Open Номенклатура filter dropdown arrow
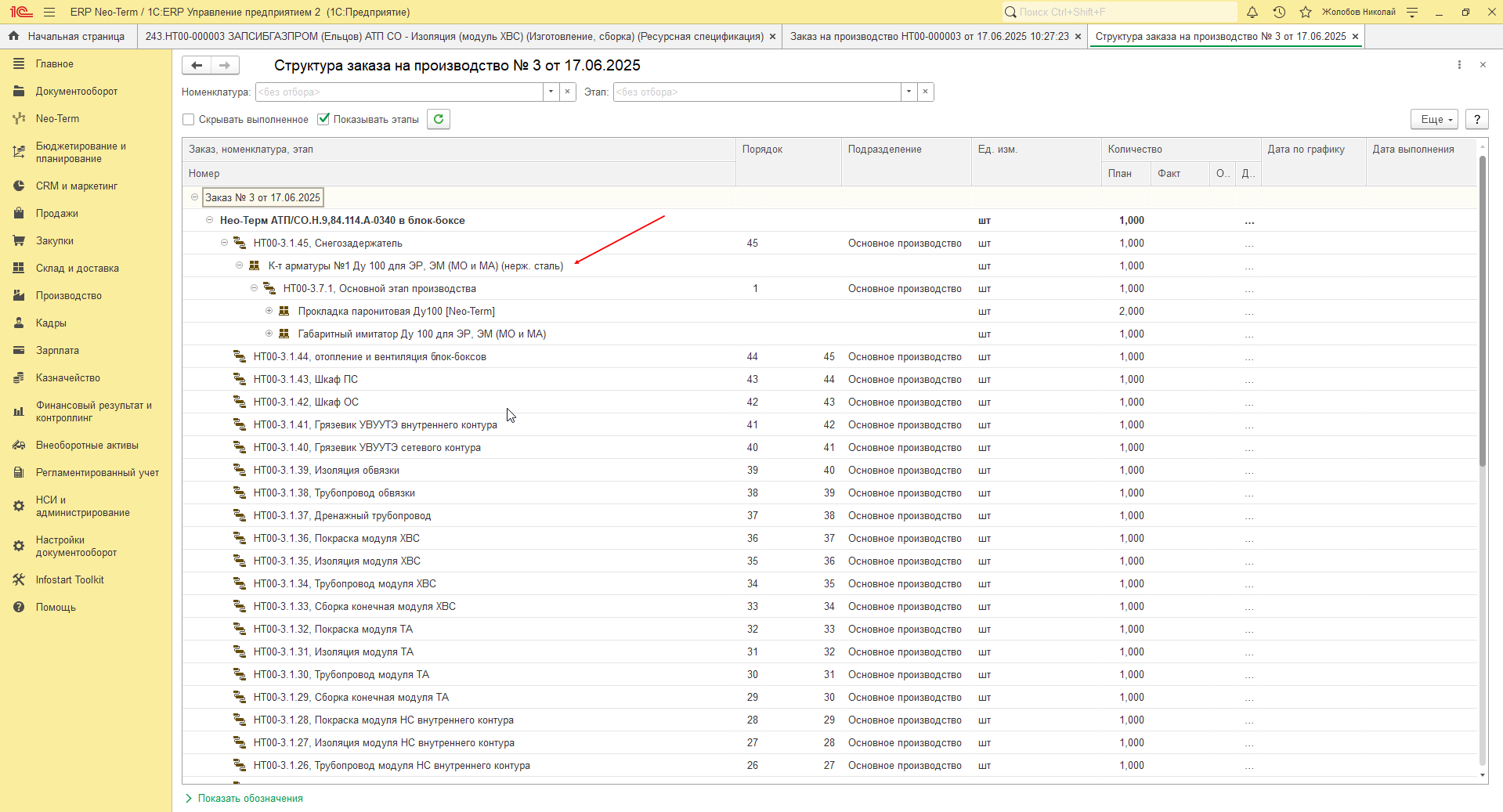 point(551,92)
